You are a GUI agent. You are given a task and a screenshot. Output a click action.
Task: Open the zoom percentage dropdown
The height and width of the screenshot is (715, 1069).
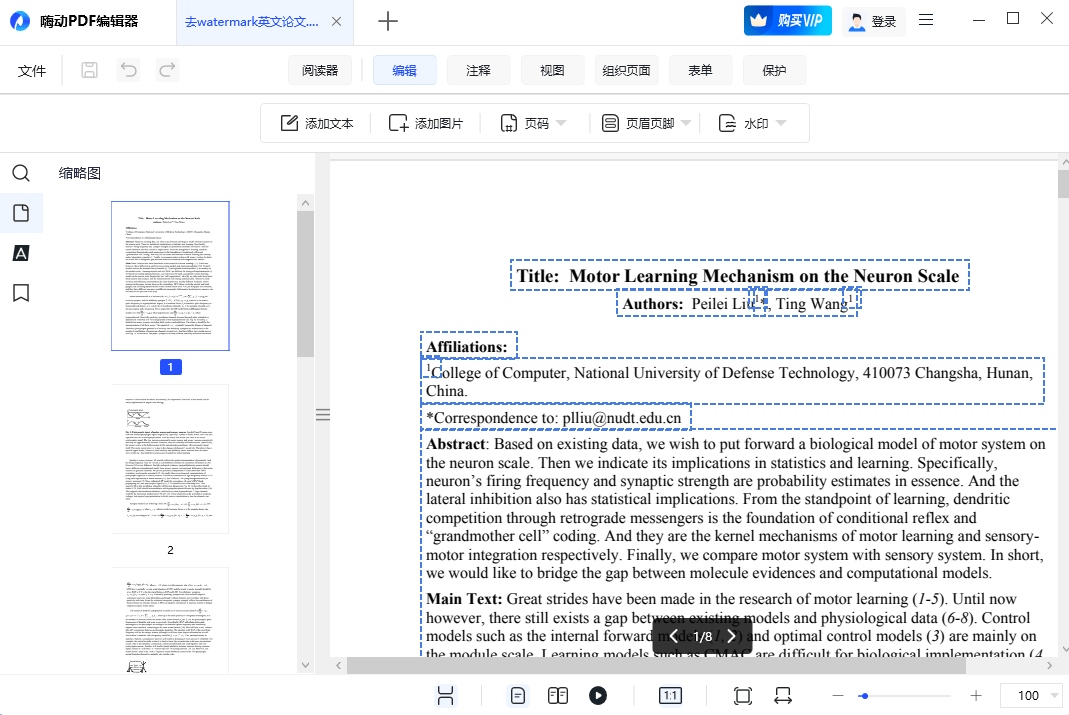pos(1031,694)
